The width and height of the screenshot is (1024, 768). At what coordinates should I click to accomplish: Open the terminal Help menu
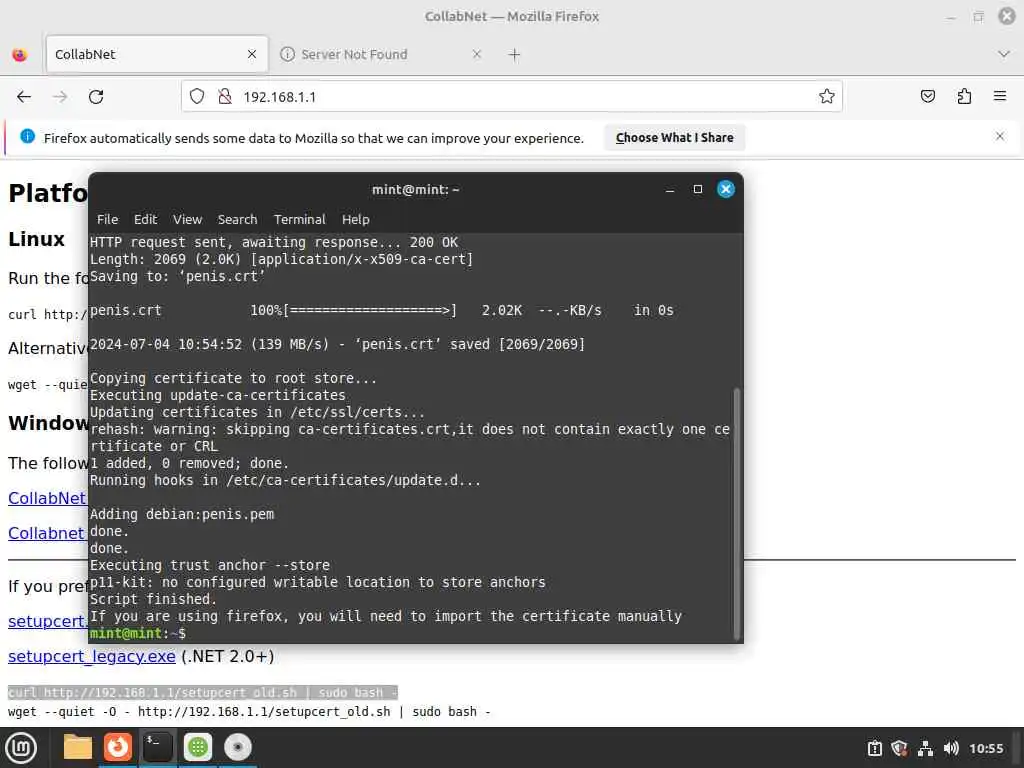tap(355, 219)
